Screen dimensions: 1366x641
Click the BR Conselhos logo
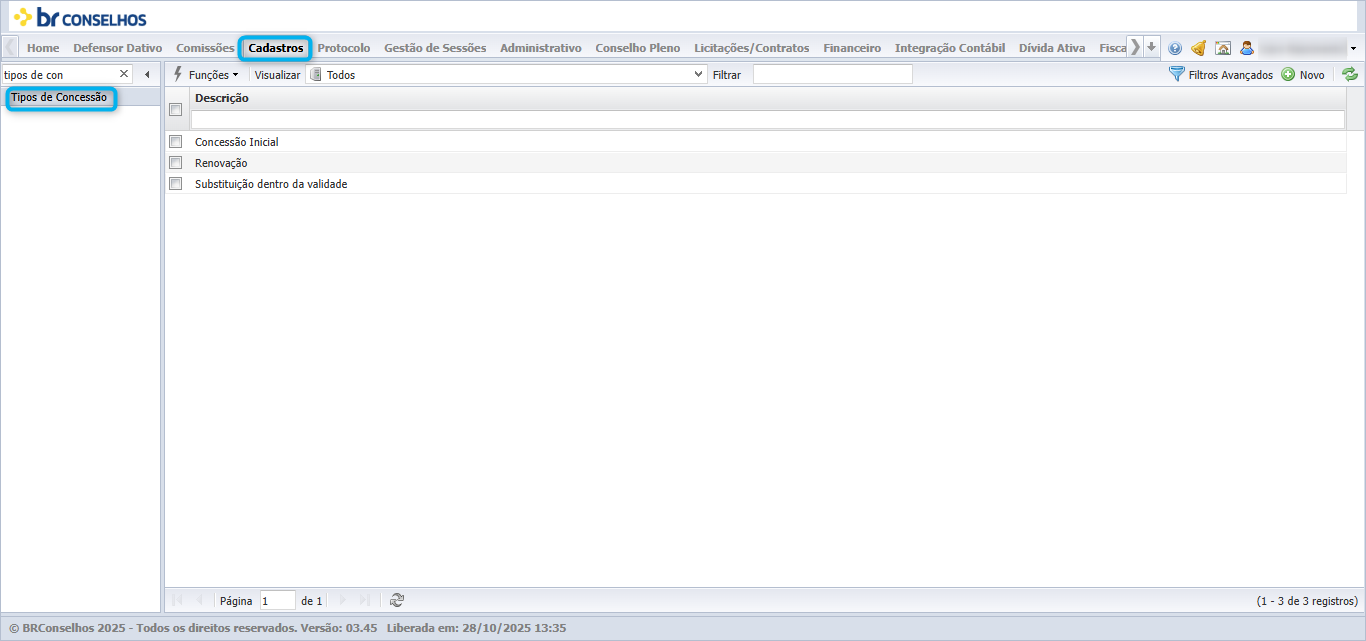coord(79,17)
